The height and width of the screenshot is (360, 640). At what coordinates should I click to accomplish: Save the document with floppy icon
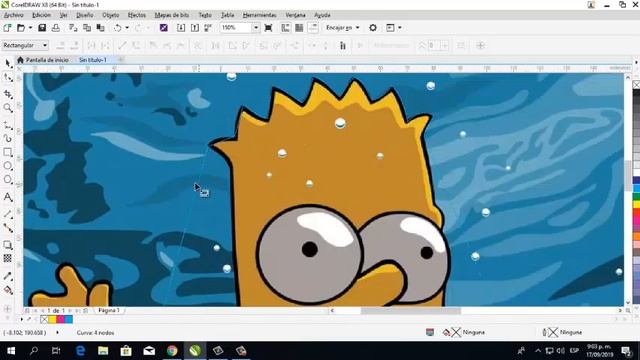[x=42, y=28]
